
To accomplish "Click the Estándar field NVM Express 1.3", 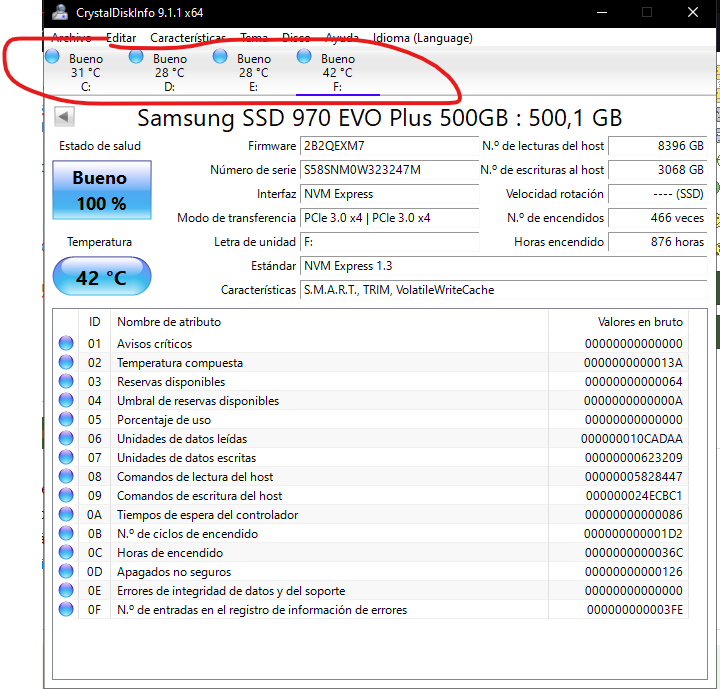I will (504, 265).
